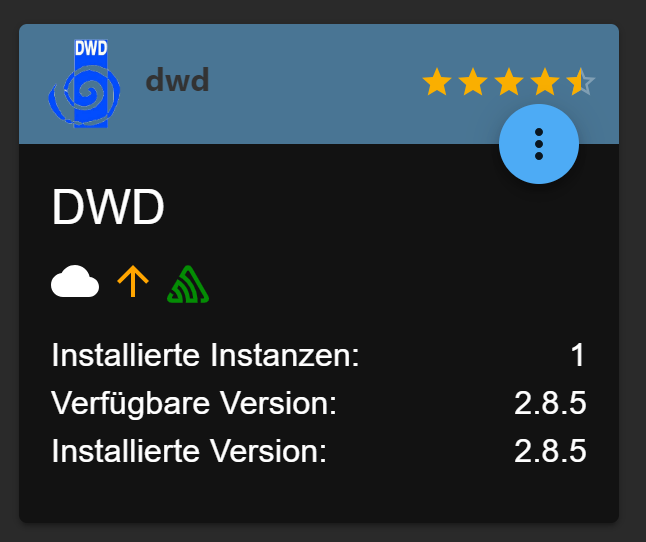This screenshot has width=646, height=542.
Task: Click the Verfügbare Version label
Action: tap(194, 403)
